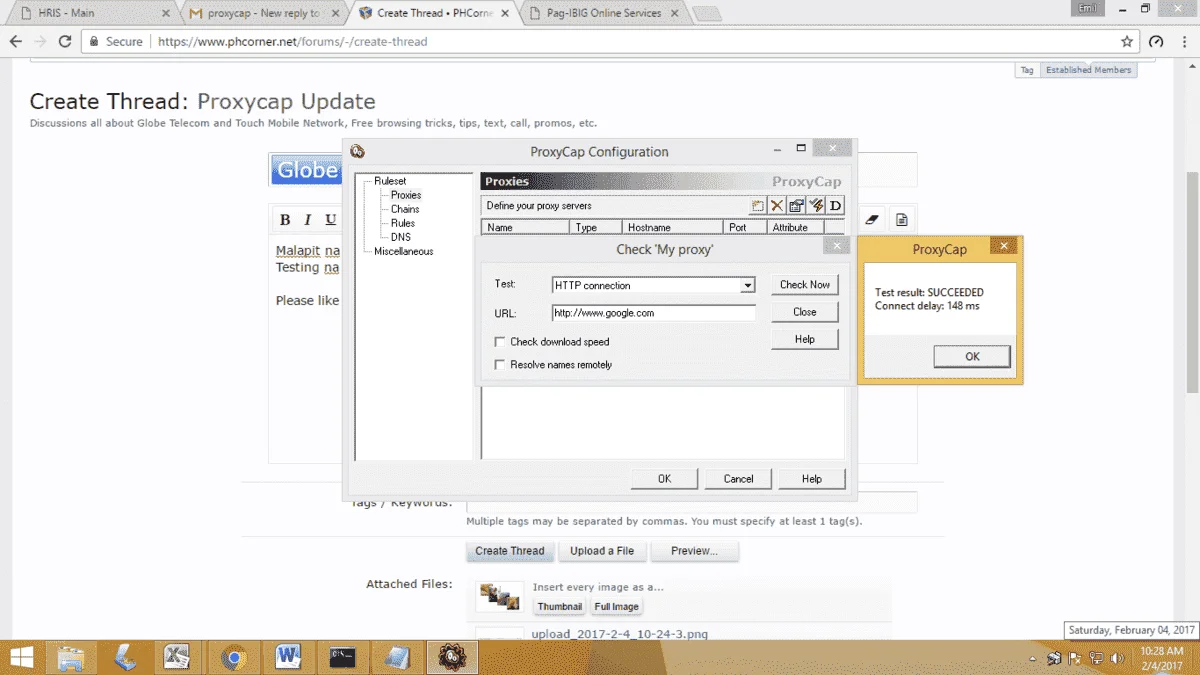Go back in Chrome
Viewport: 1200px width, 675px height.
tap(16, 42)
